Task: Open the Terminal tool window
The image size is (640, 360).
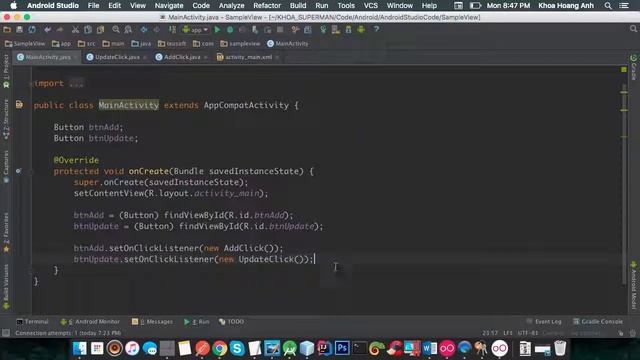Action: point(32,322)
